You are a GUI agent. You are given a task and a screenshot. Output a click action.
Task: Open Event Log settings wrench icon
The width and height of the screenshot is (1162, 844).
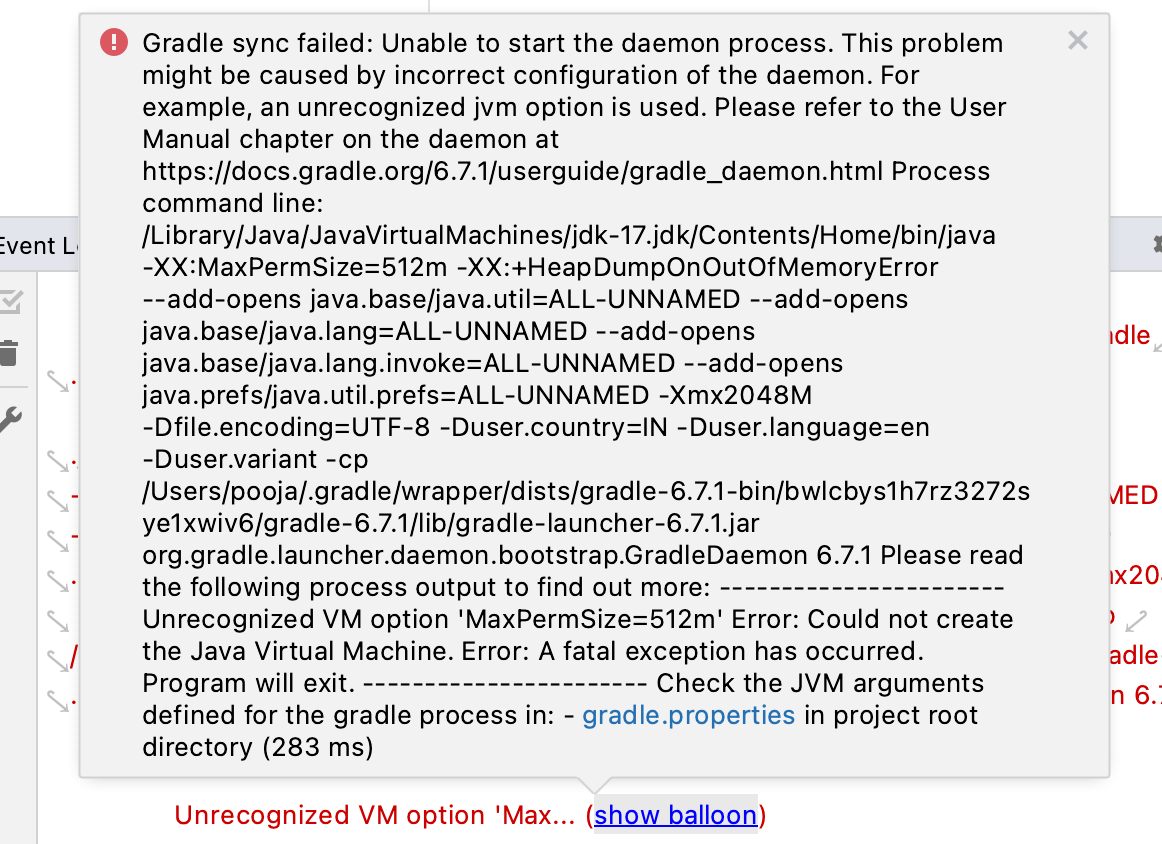coord(10,419)
